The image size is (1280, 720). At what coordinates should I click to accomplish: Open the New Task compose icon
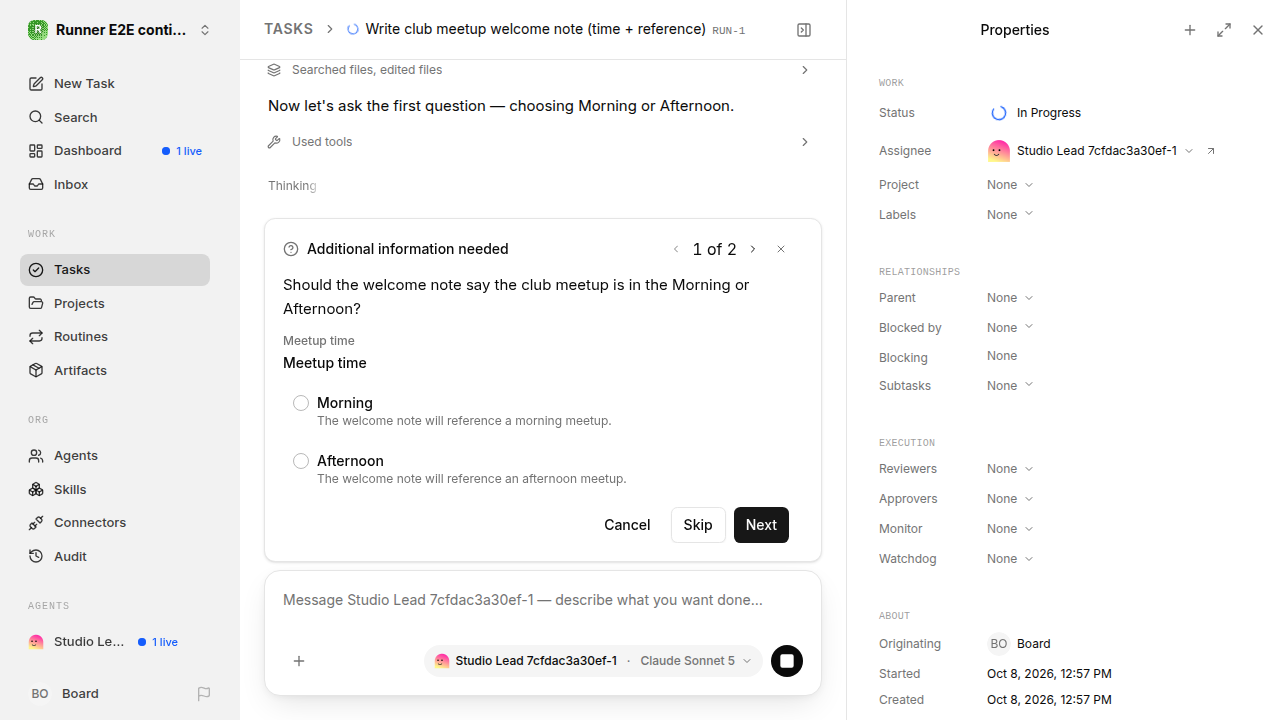(x=36, y=84)
